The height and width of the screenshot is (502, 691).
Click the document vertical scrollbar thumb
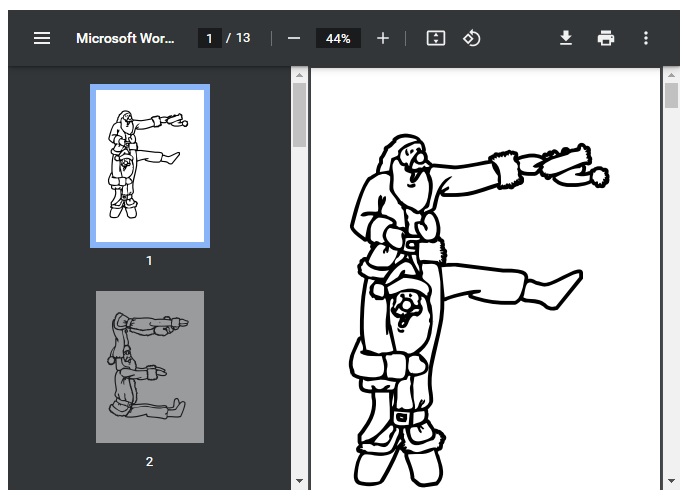coord(671,96)
